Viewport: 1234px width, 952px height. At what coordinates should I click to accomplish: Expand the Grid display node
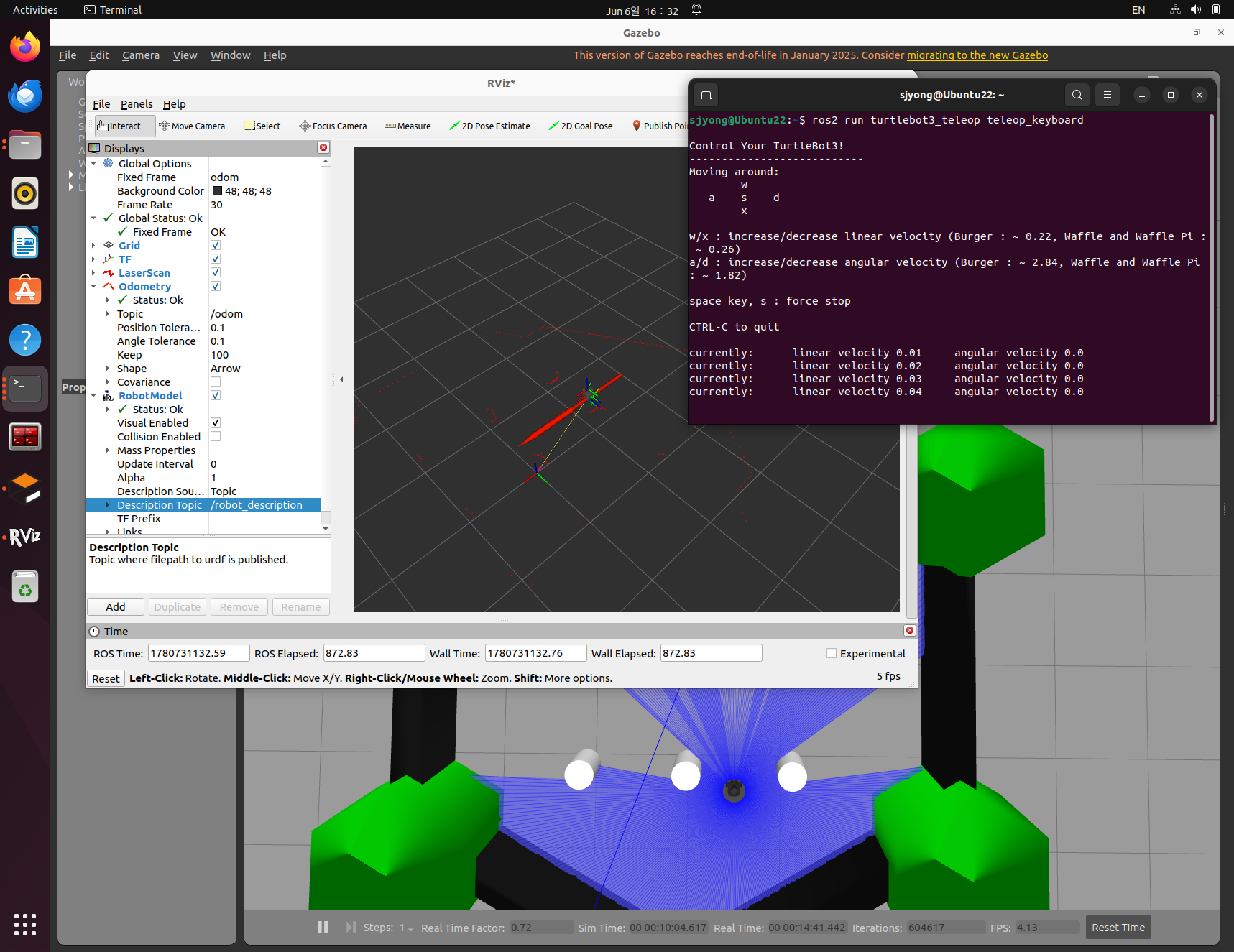pyautogui.click(x=93, y=246)
